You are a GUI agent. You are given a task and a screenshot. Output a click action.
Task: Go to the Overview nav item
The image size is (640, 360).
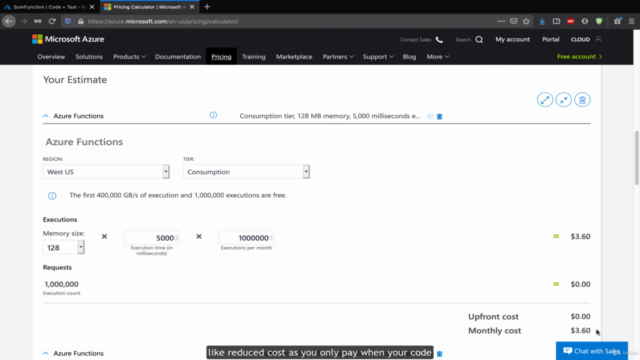51,57
